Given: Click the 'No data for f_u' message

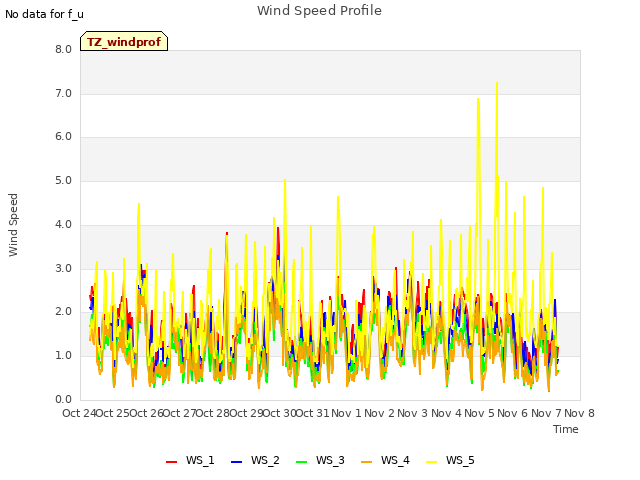Looking at the screenshot, I should 44,14.
